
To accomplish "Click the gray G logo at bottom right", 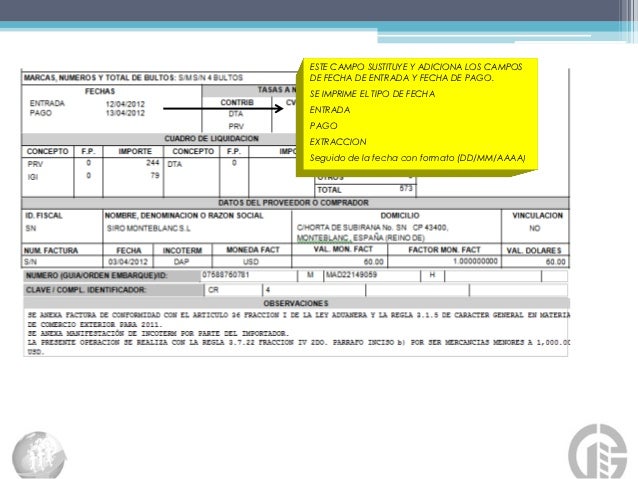I will pyautogui.click(x=598, y=452).
